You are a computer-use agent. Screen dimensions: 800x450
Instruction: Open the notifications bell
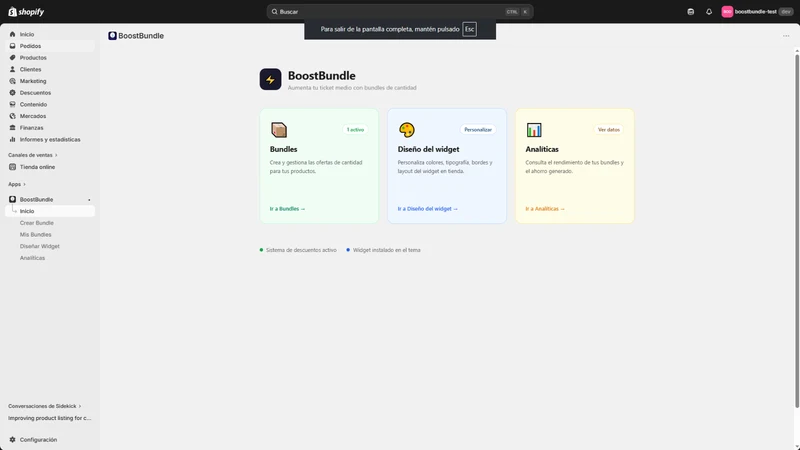(709, 12)
